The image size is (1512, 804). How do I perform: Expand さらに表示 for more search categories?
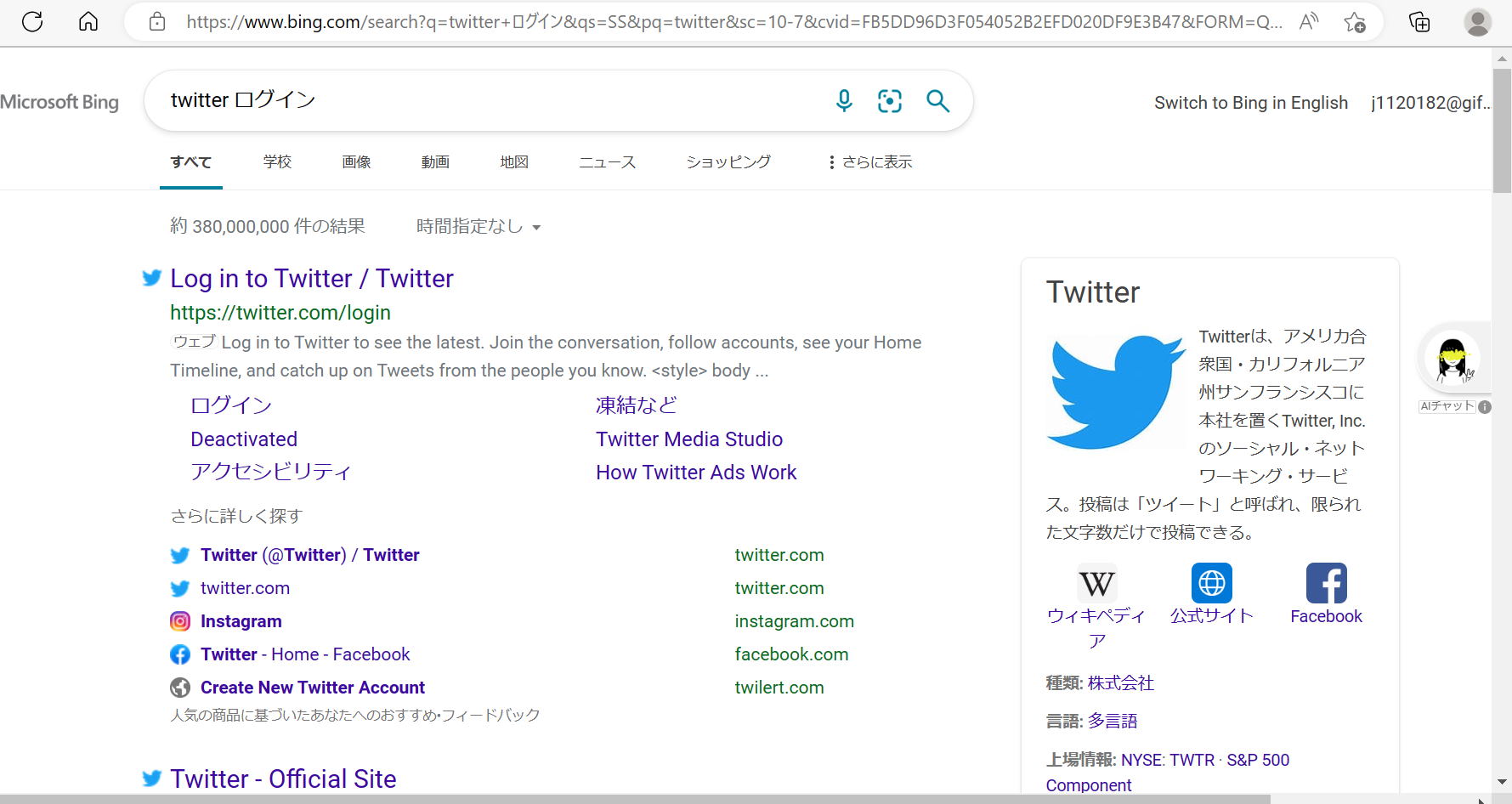(868, 161)
